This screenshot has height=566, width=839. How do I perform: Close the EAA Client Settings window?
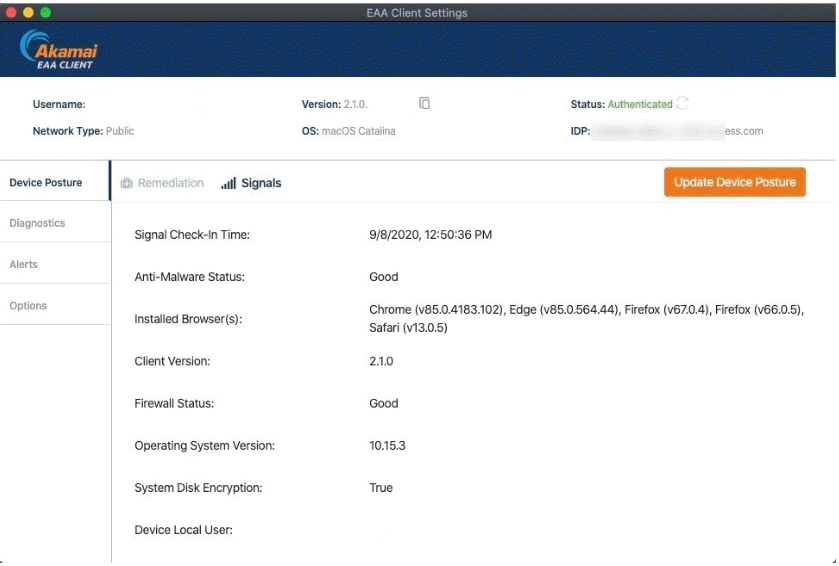click(12, 13)
